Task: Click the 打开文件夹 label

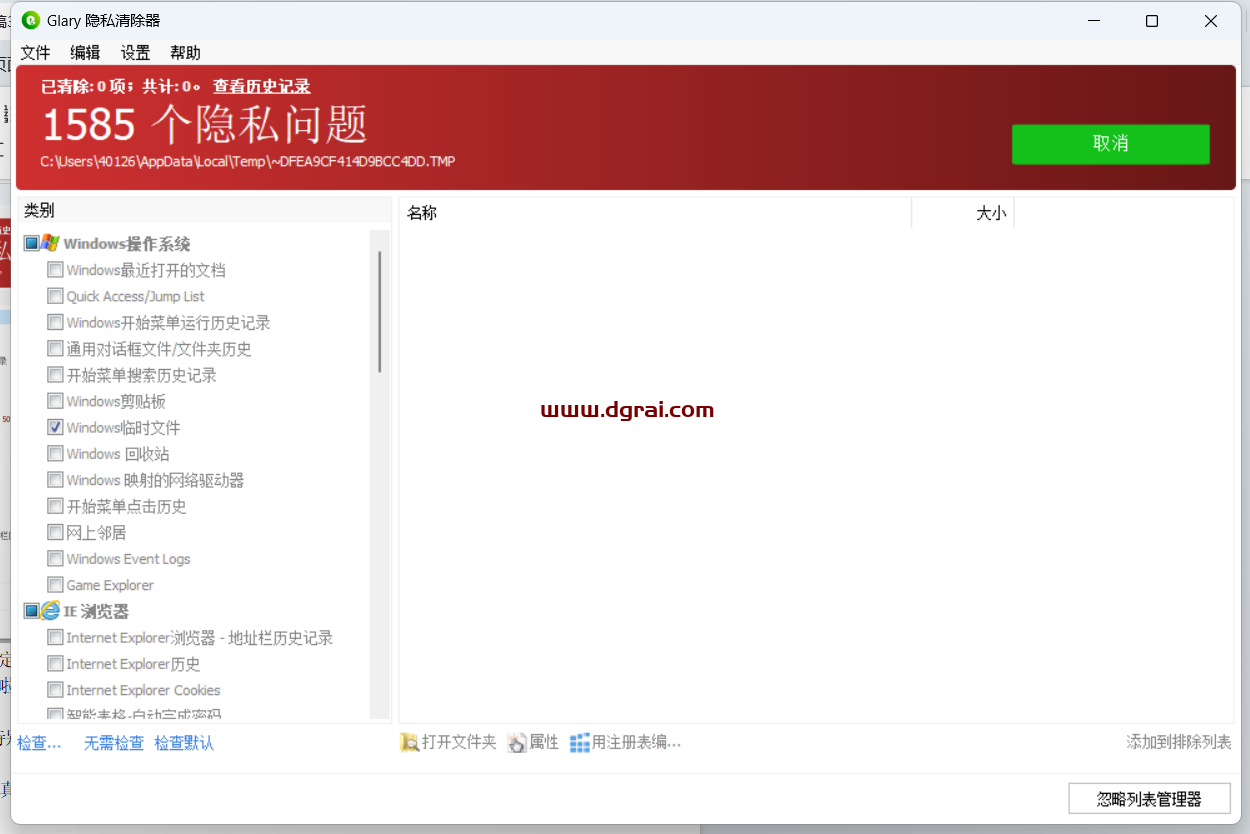Action: click(459, 742)
